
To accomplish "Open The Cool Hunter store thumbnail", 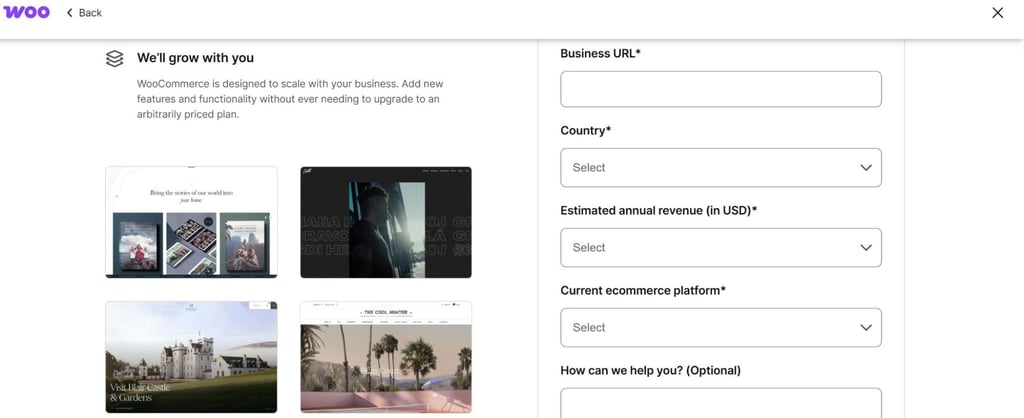I will (x=386, y=357).
